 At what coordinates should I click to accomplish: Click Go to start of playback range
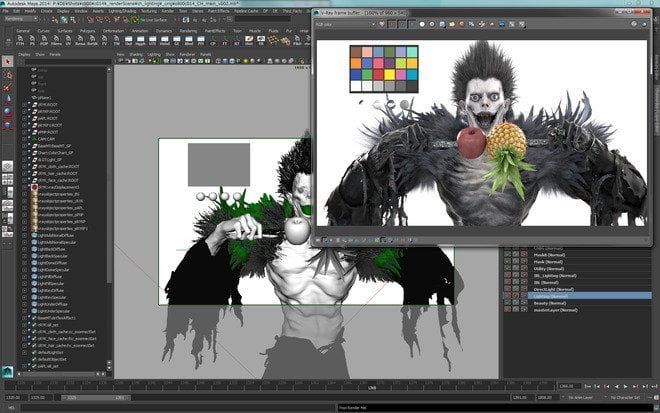point(588,386)
